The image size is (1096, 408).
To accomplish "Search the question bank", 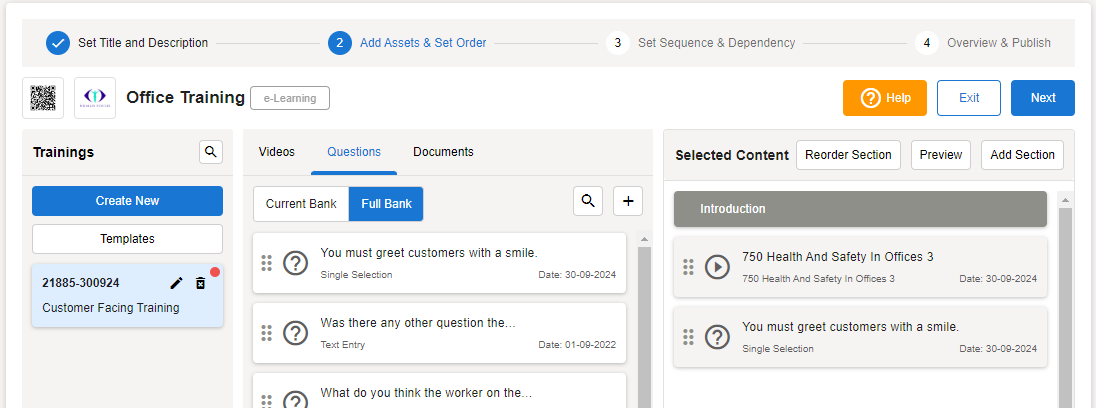I will coord(588,201).
